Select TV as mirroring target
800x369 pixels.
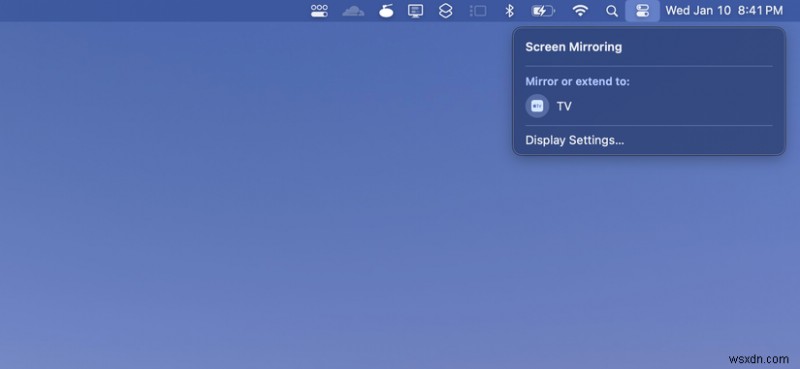click(648, 106)
